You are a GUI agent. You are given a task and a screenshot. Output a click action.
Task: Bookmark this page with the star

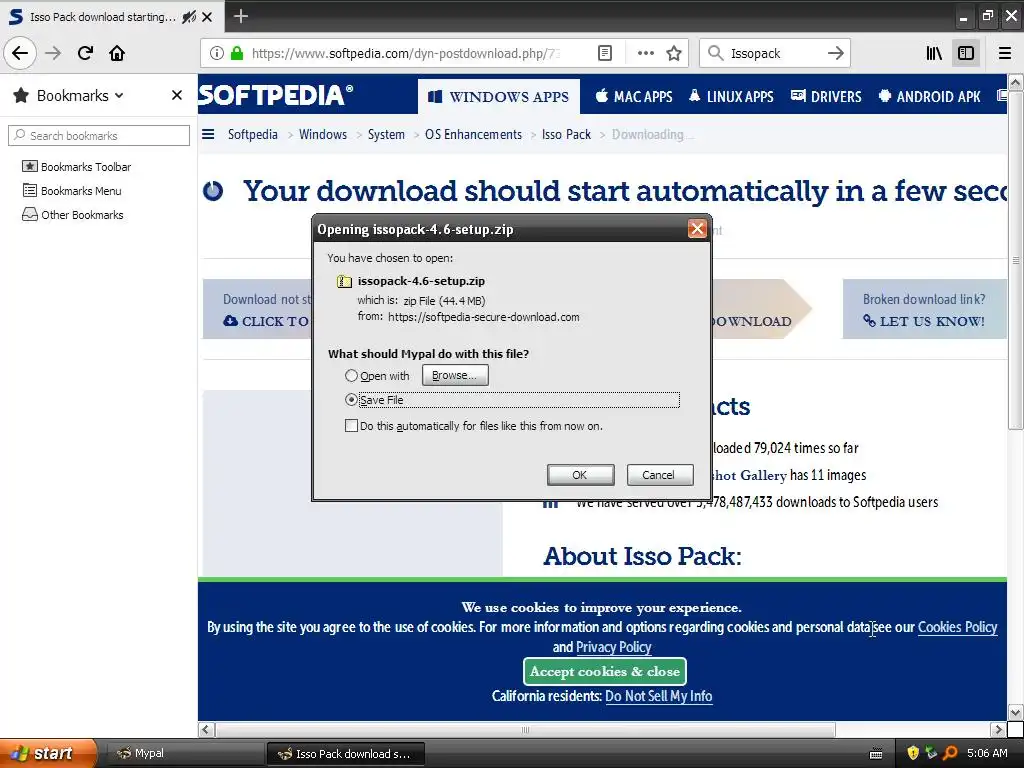click(674, 53)
